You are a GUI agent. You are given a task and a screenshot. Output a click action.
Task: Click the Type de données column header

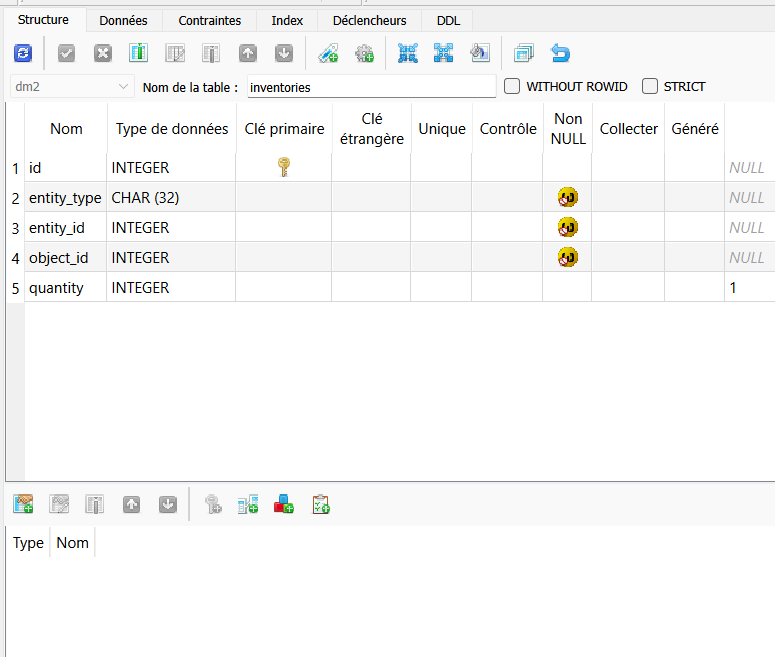click(172, 129)
